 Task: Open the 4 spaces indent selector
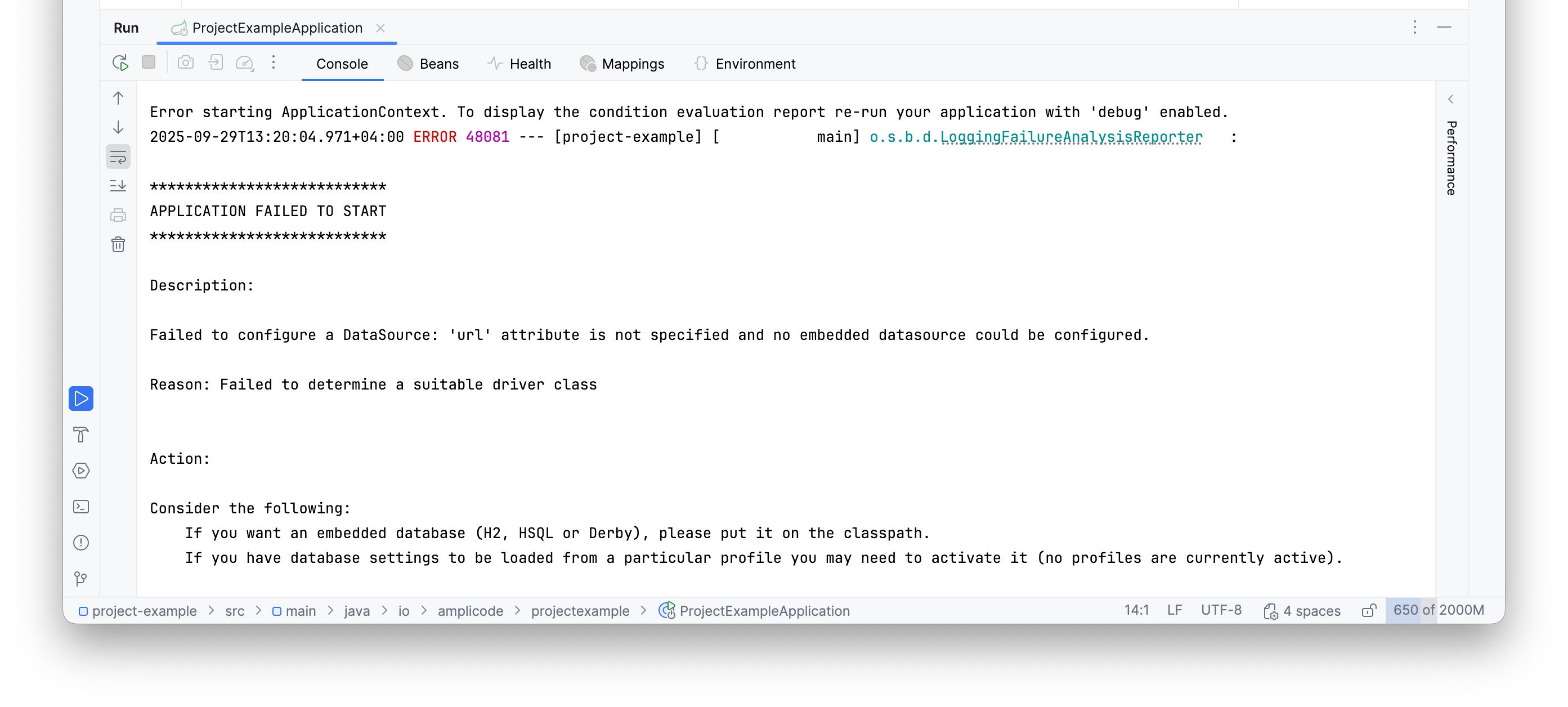coord(1302,611)
